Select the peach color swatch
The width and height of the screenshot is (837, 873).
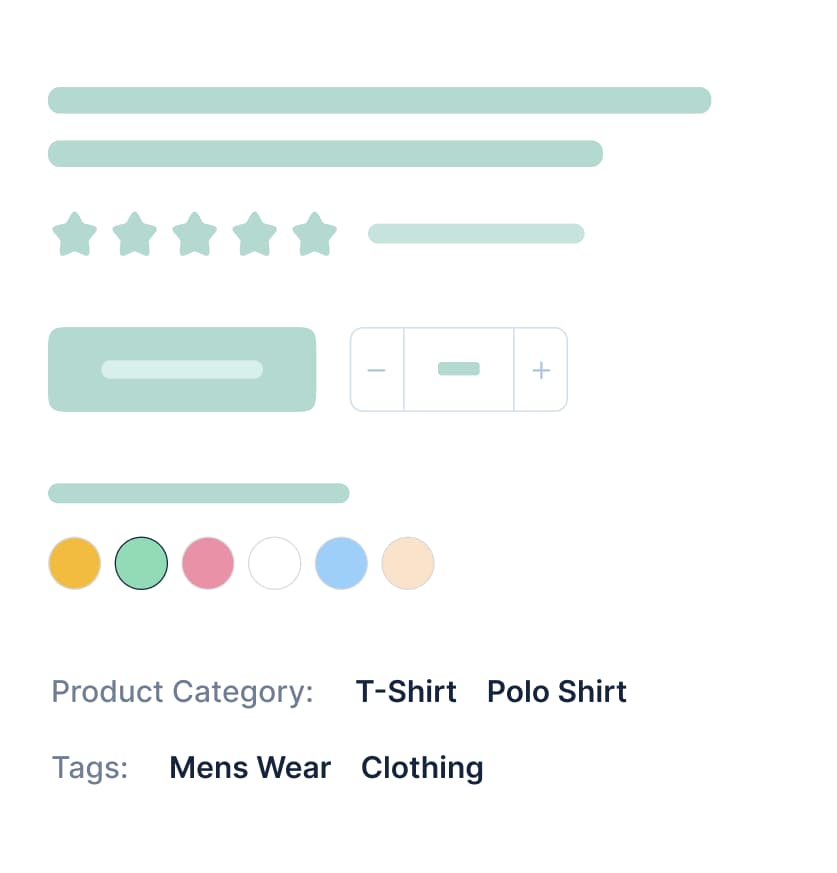[408, 563]
